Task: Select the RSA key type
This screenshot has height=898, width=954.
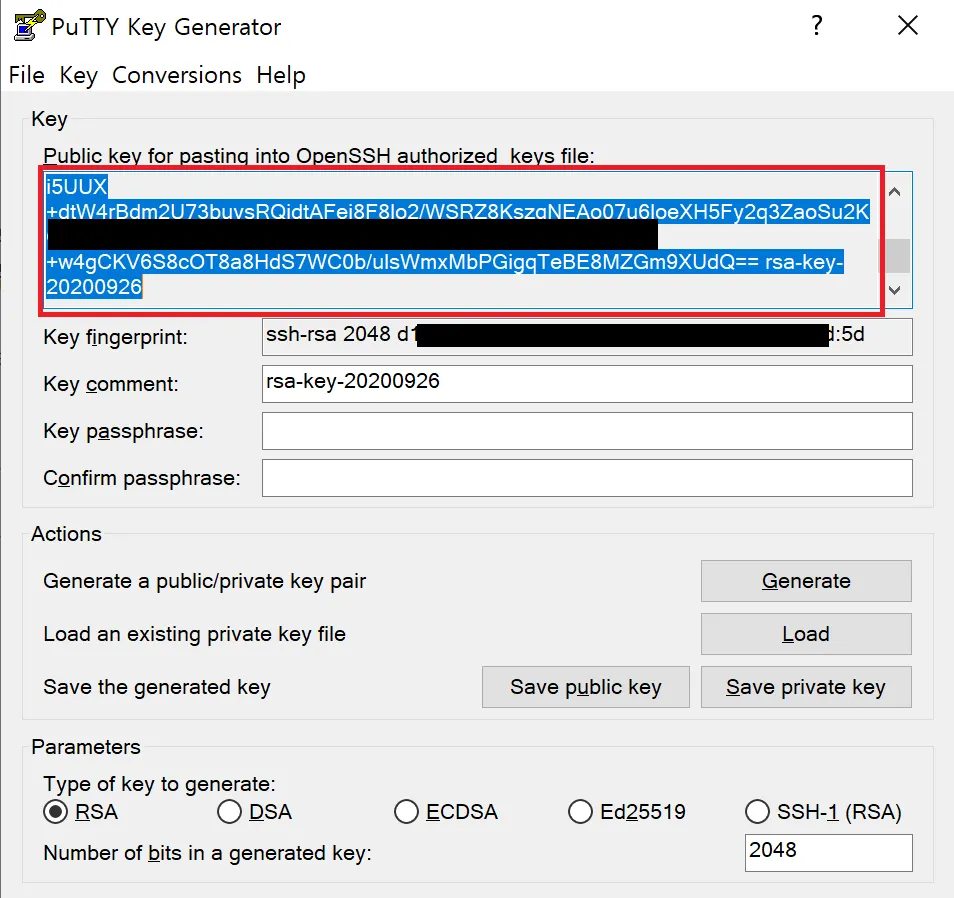Action: pos(57,812)
